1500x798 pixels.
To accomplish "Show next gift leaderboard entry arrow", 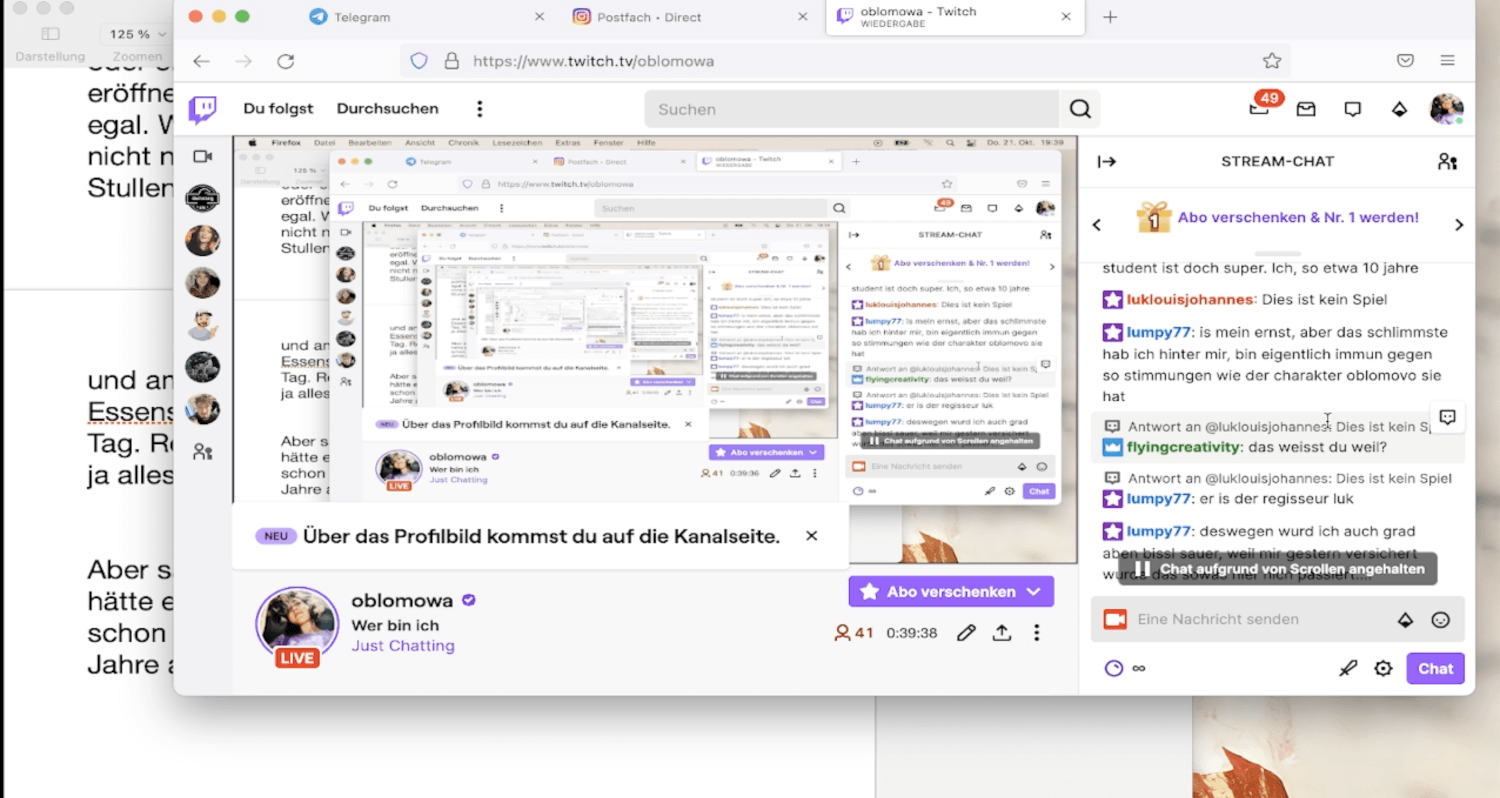I will coord(1458,225).
